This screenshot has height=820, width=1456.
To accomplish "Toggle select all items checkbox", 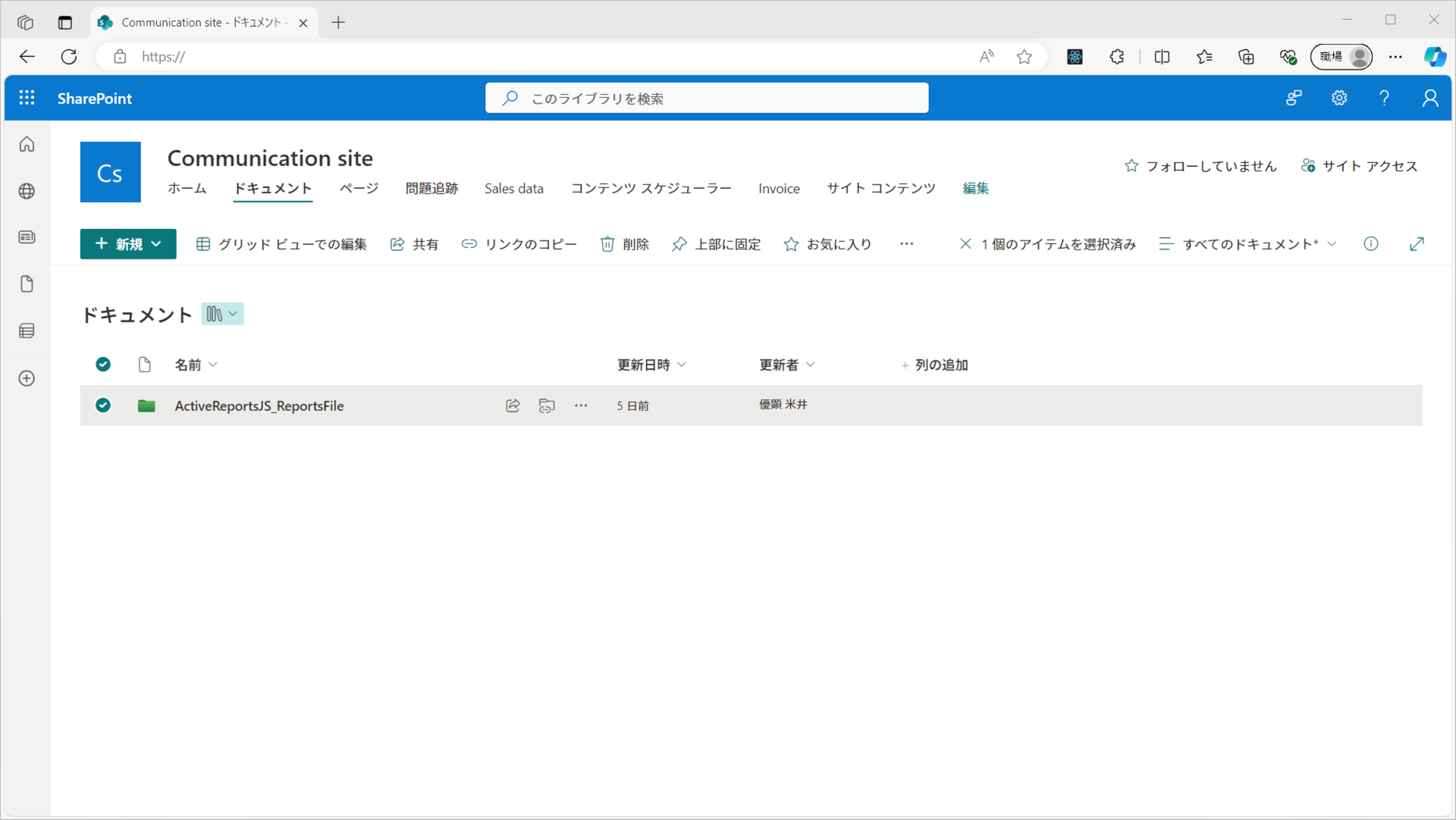I will click(x=103, y=365).
